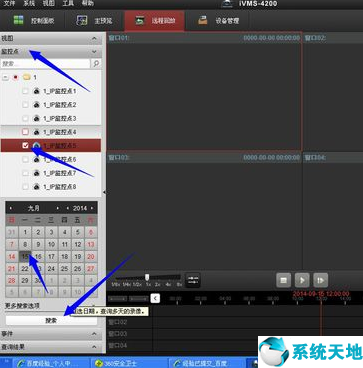
Task: Collapse the group 1 tree node
Action: 5,77
